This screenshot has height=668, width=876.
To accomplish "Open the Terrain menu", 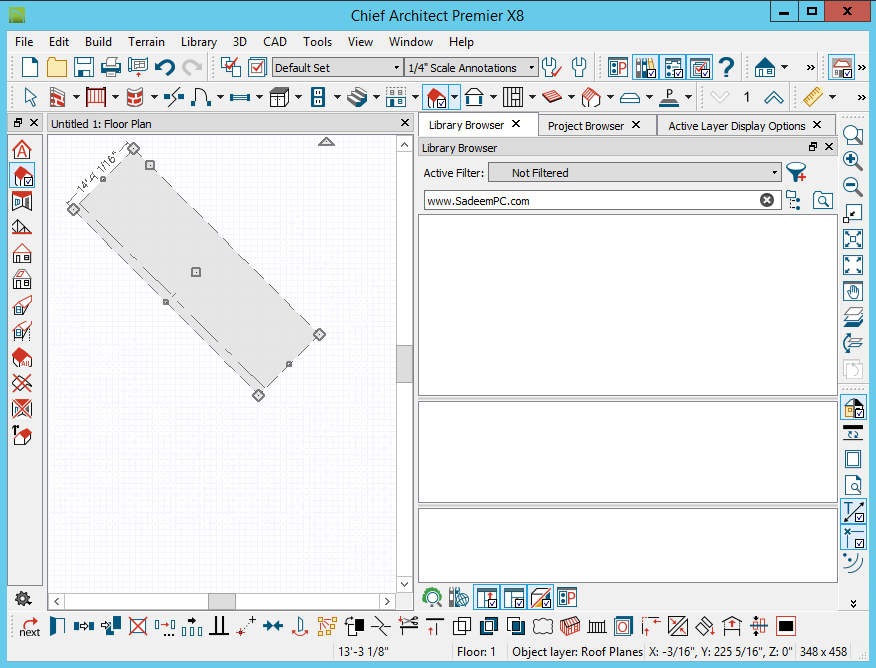I will (146, 42).
